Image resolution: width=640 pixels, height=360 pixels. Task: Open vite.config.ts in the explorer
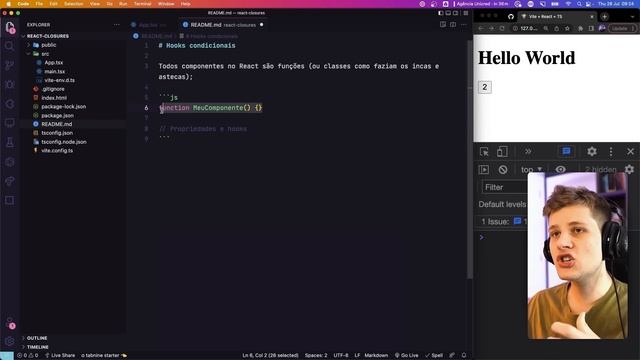point(57,151)
